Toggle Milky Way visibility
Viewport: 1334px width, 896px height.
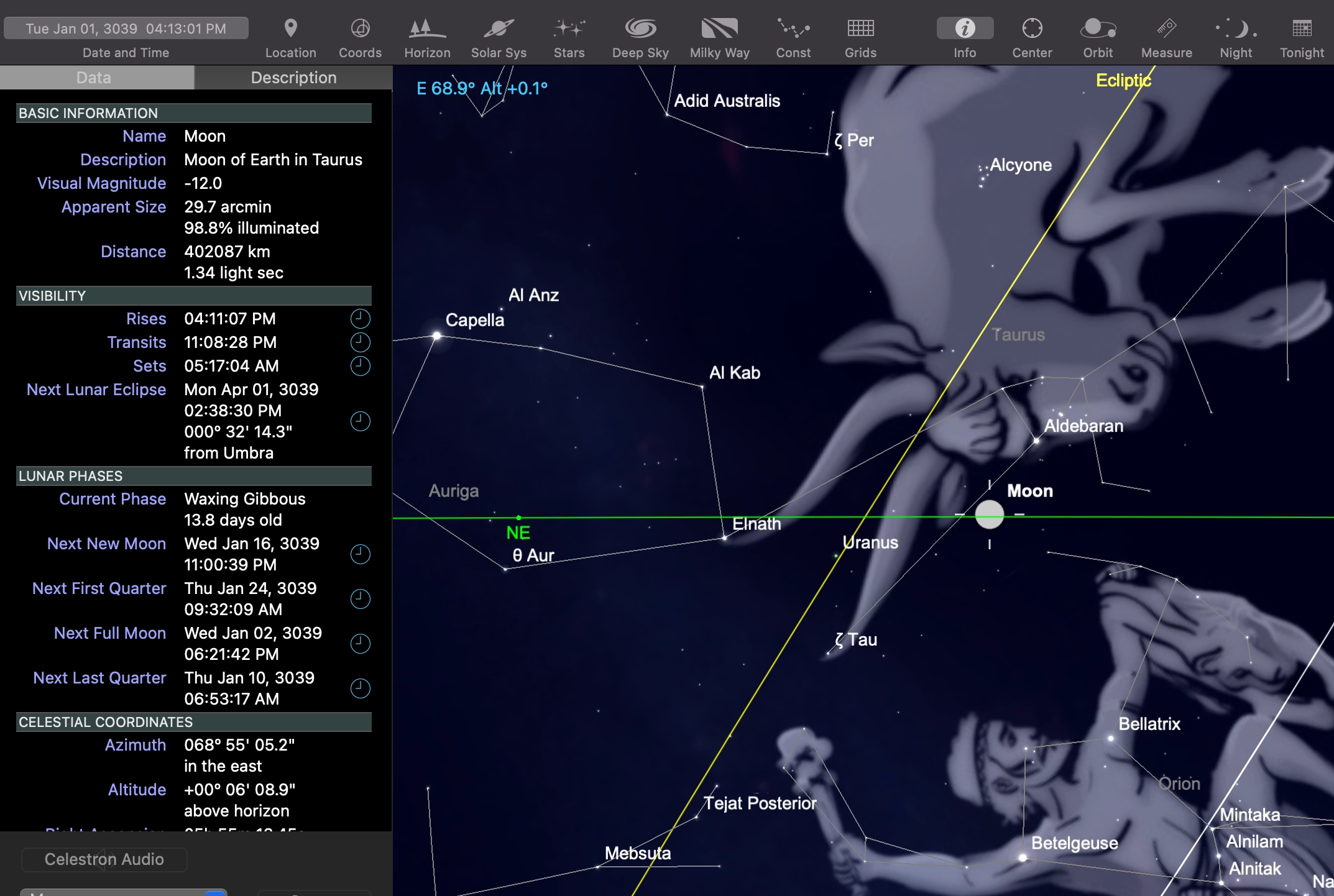(719, 29)
